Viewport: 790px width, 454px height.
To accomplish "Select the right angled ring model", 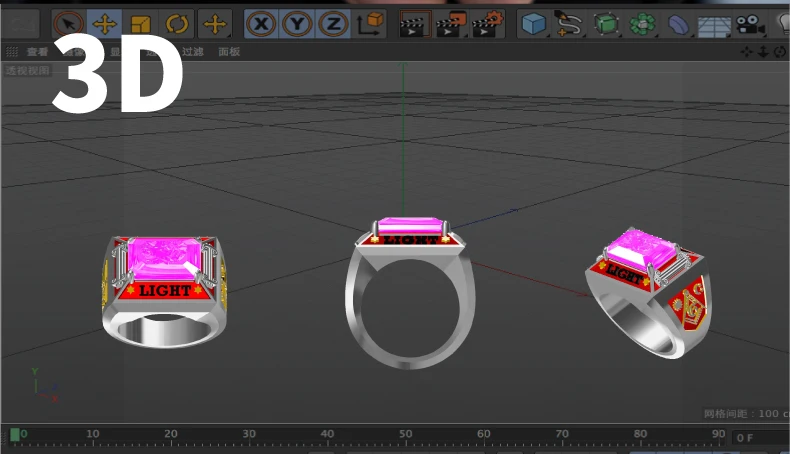I will [649, 292].
